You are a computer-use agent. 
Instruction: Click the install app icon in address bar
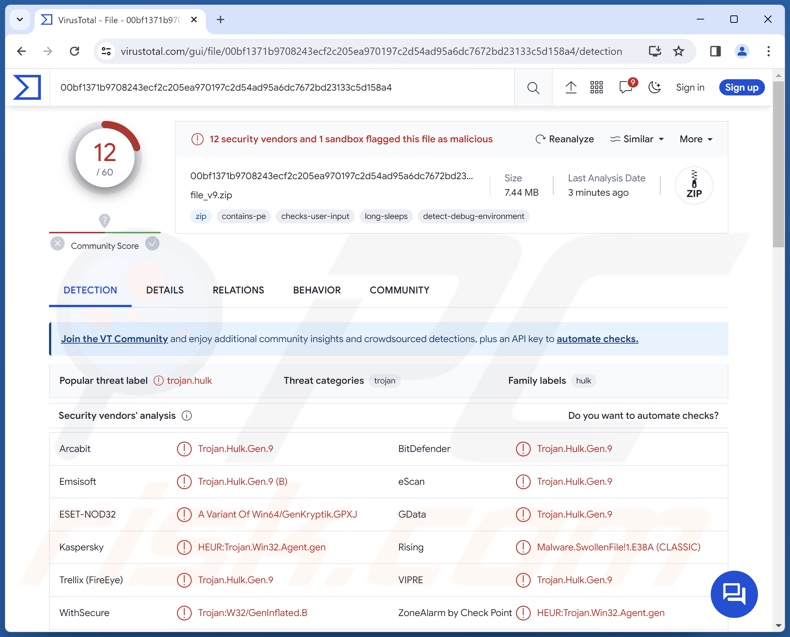(x=654, y=51)
